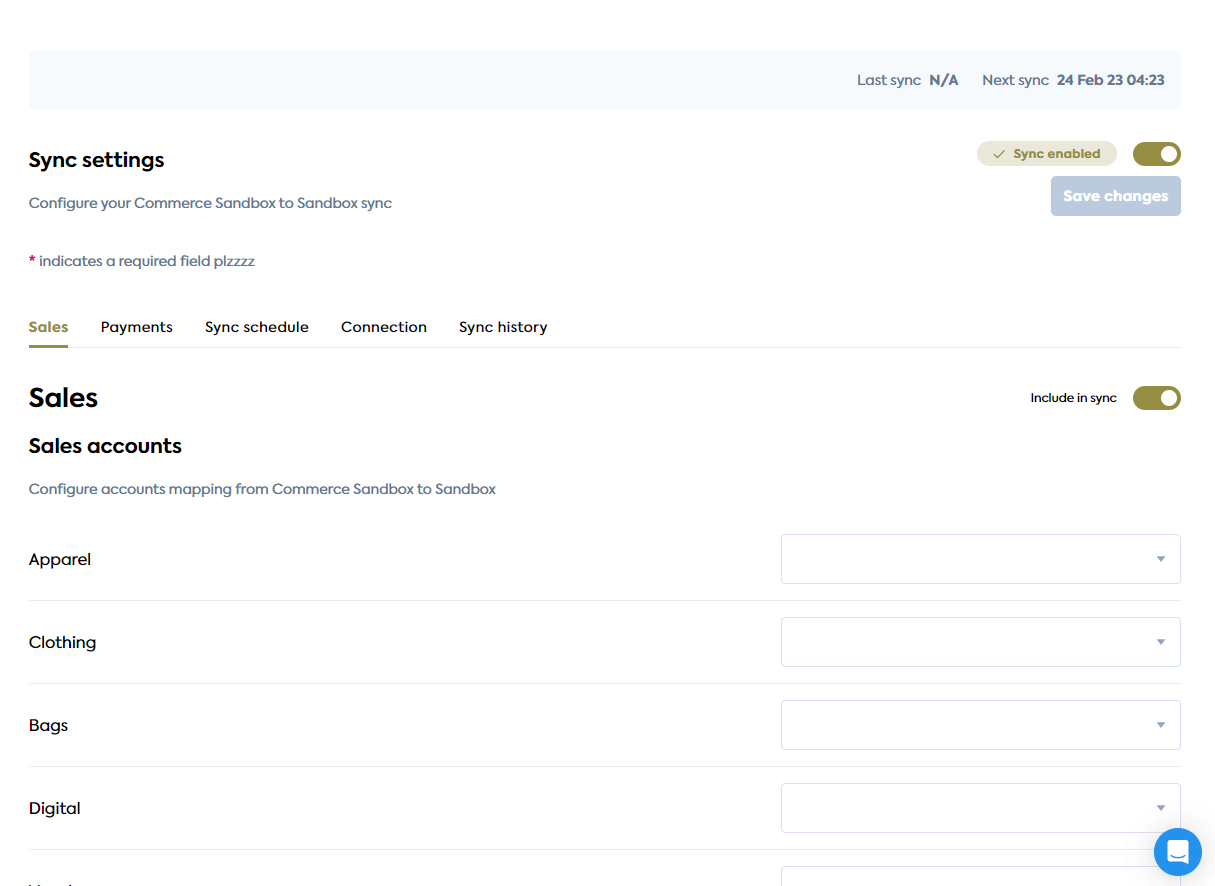Open the Bags account mapping dropdown
This screenshot has width=1215, height=886.
pyautogui.click(x=979, y=725)
